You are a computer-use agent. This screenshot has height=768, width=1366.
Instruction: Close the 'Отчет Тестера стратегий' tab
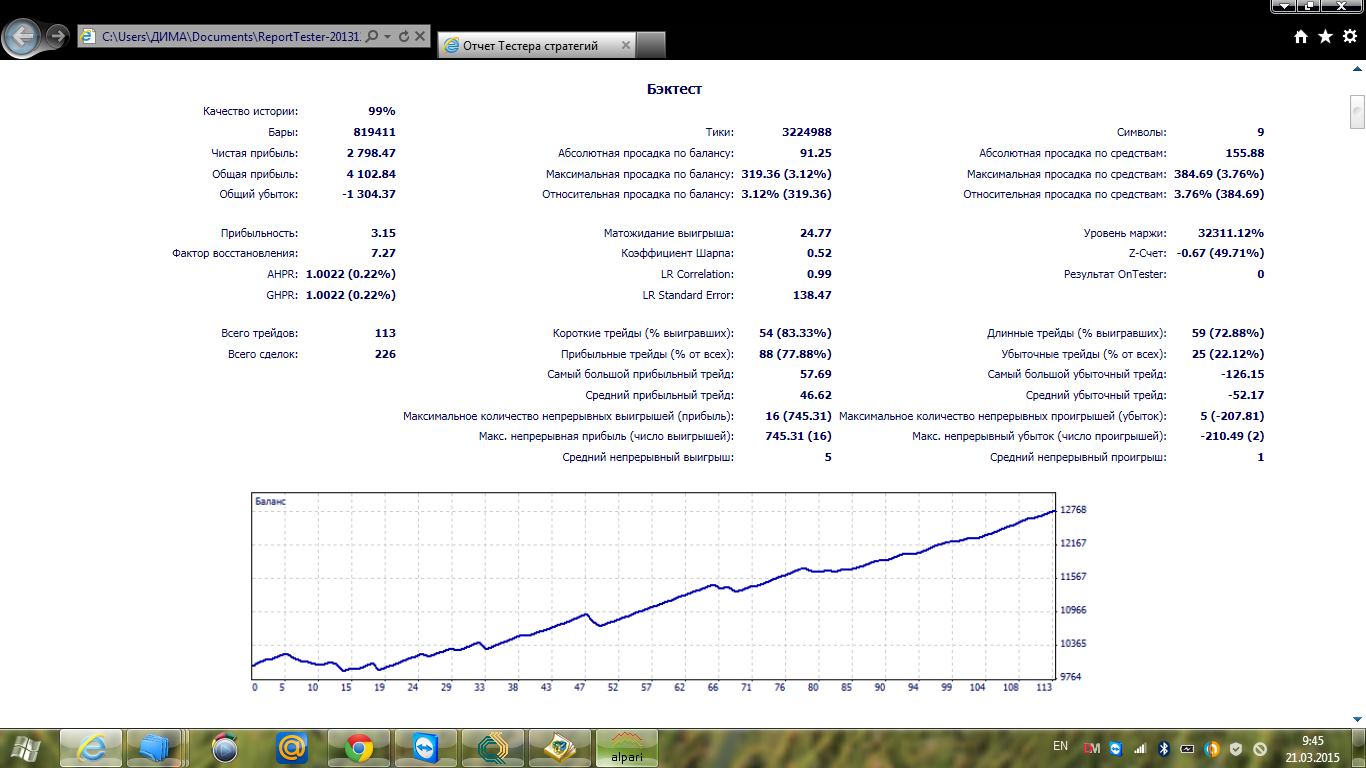pyautogui.click(x=625, y=45)
